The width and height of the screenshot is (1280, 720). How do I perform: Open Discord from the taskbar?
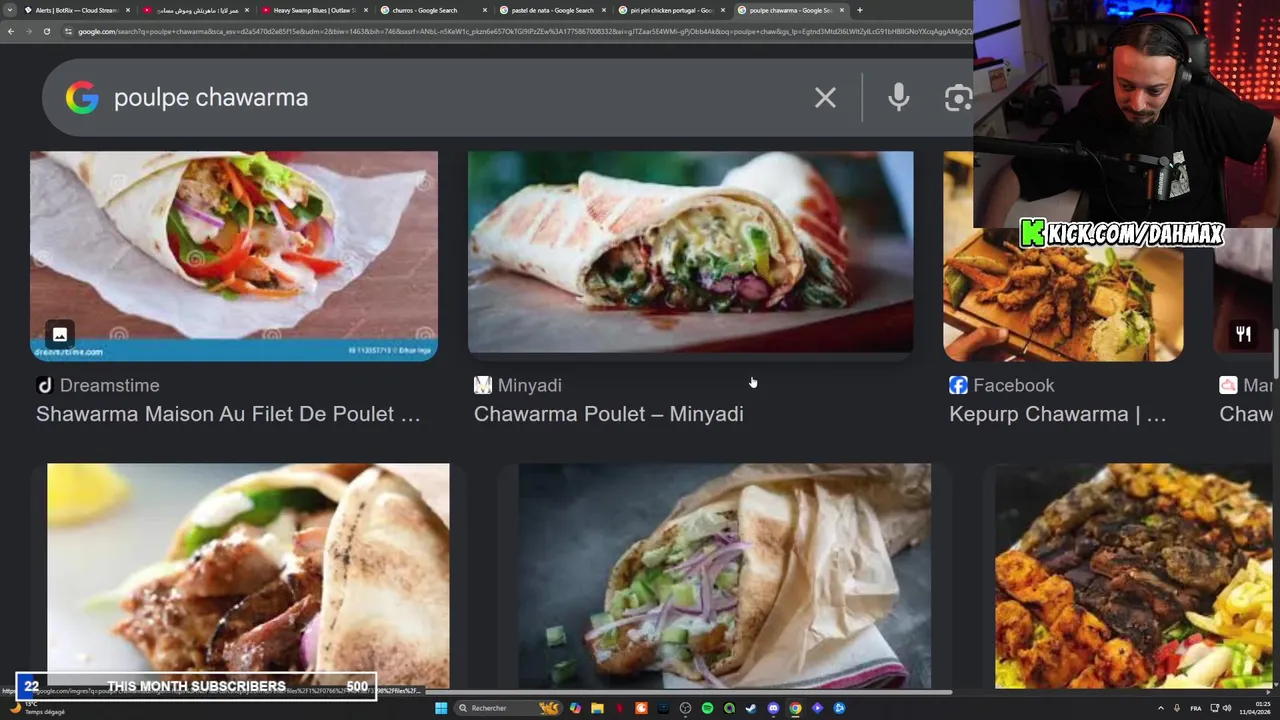(773, 708)
